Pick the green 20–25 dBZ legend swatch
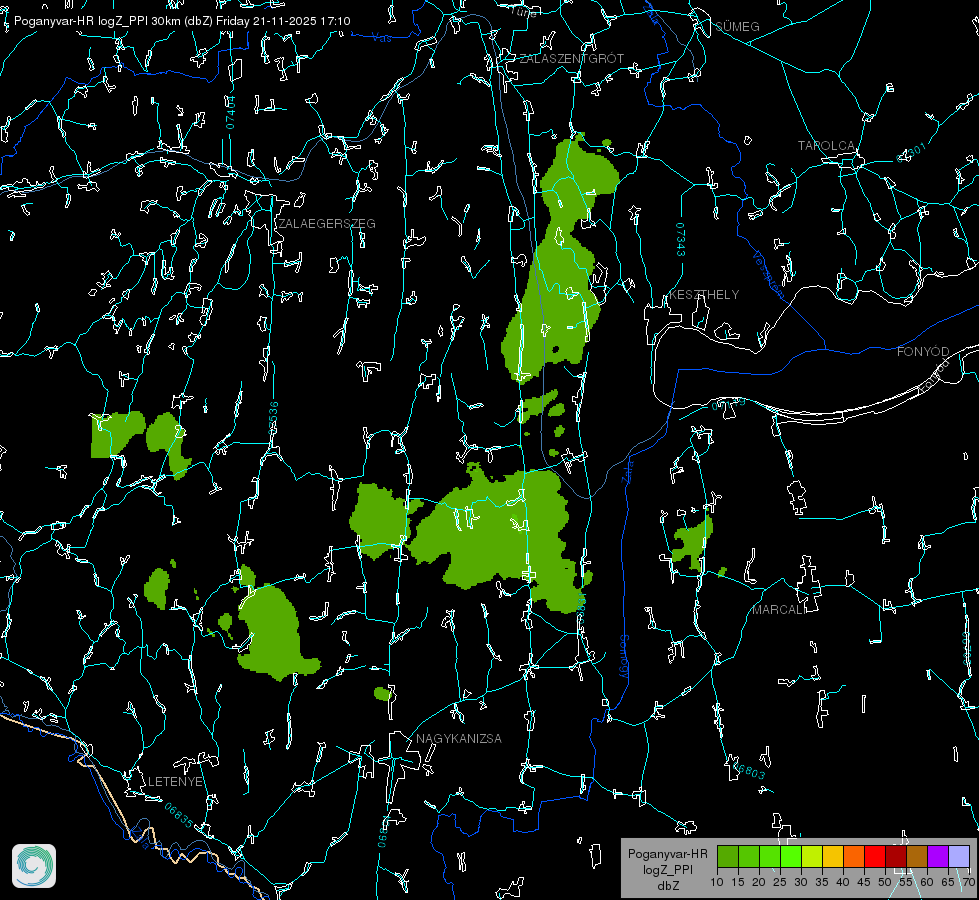The width and height of the screenshot is (979, 900). tap(770, 856)
